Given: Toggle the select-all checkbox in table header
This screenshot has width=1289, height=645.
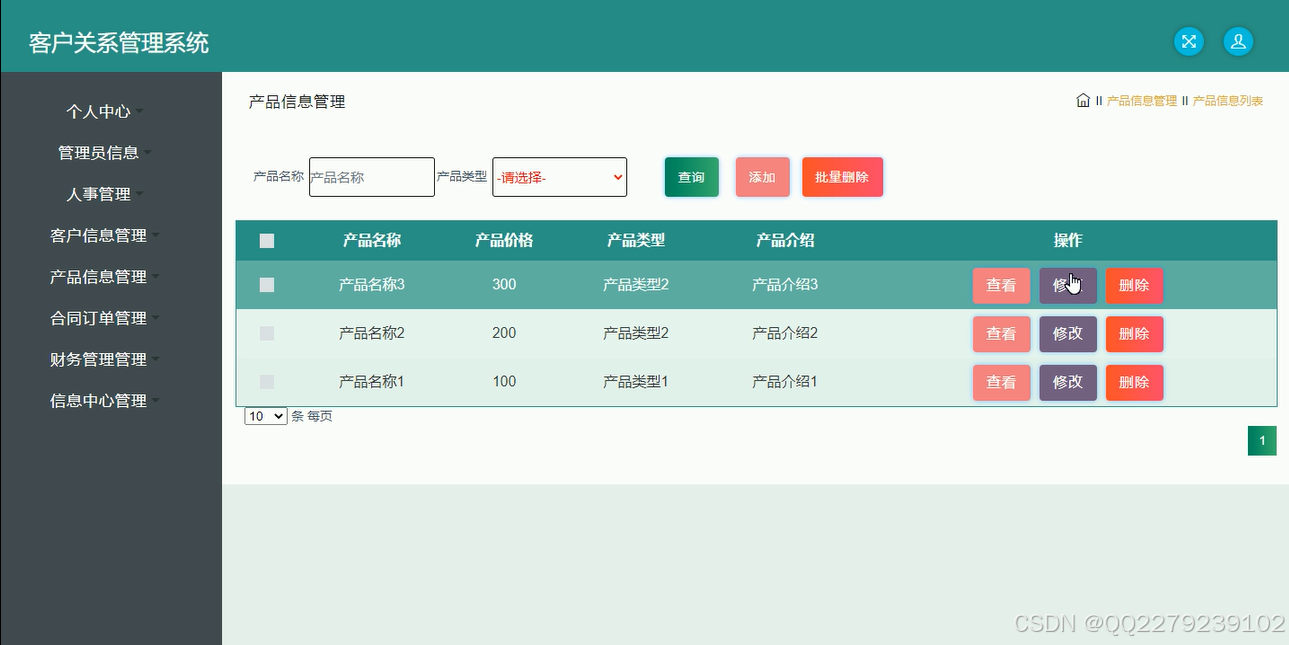Looking at the screenshot, I should pos(267,240).
